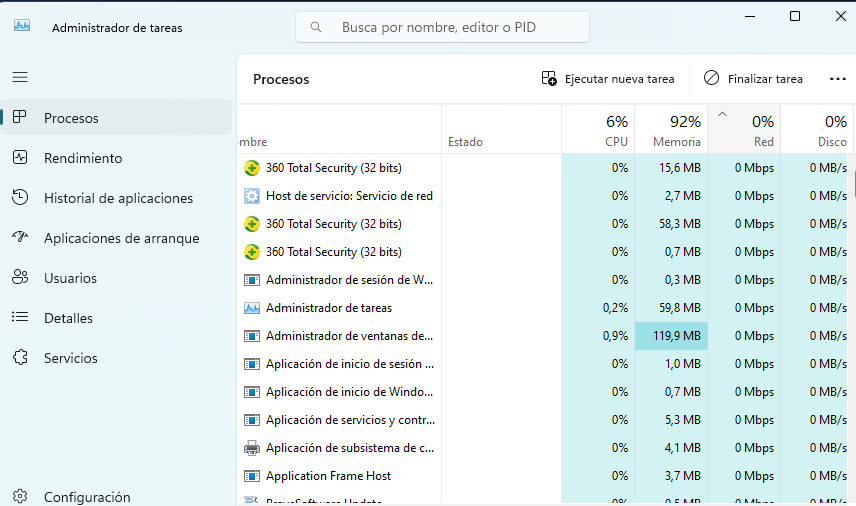This screenshot has width=856, height=506.
Task: Click the Host de servicio gear icon
Action: pyautogui.click(x=252, y=196)
